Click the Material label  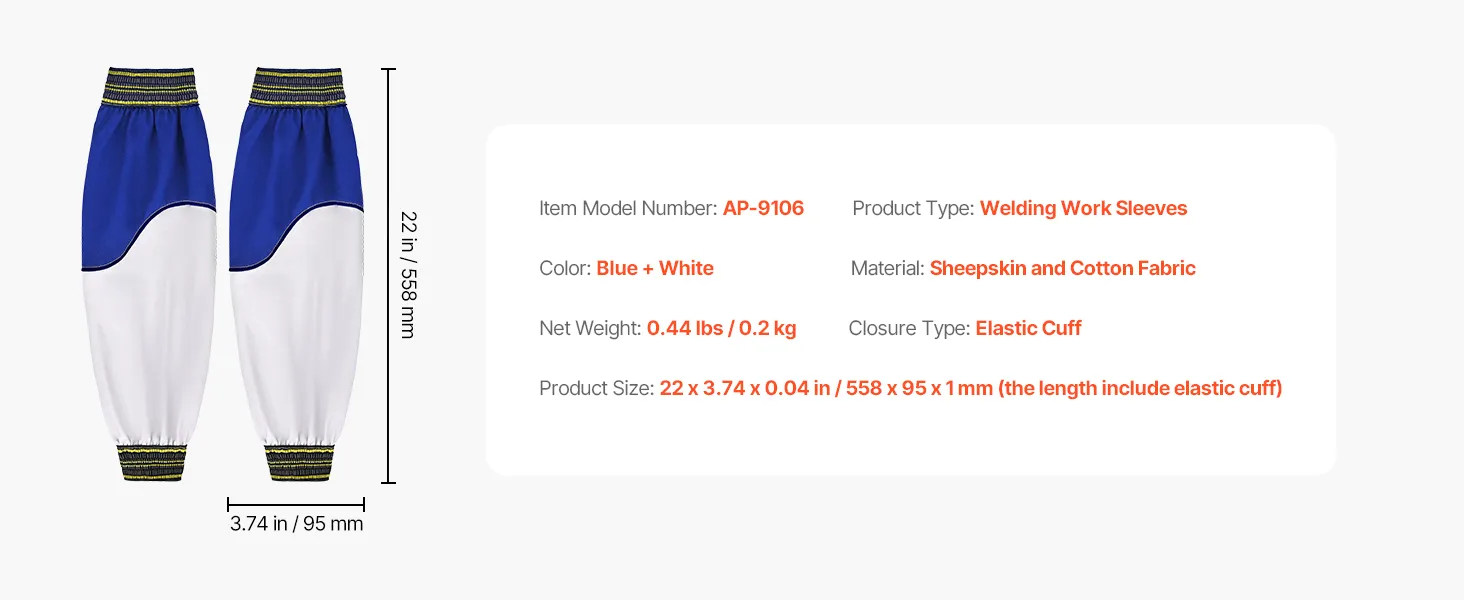(x=887, y=268)
